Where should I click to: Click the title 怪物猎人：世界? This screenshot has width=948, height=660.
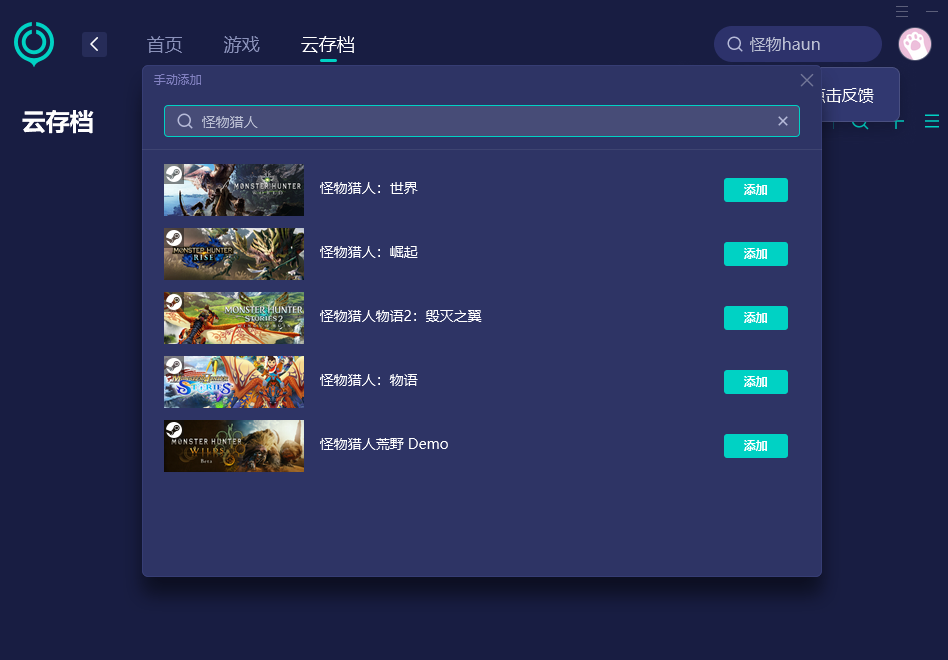tap(369, 188)
